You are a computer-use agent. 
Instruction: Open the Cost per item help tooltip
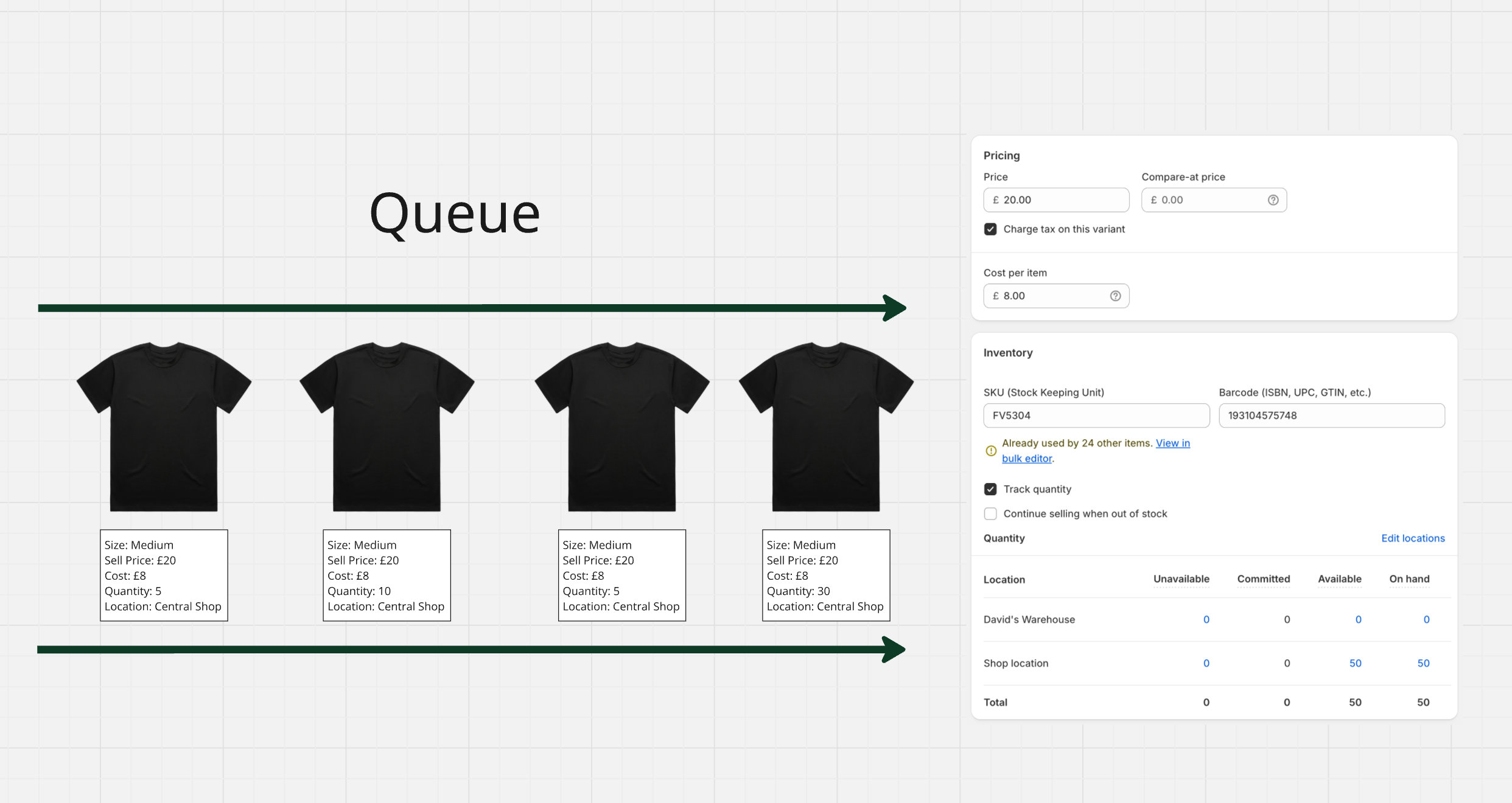[x=1115, y=296]
